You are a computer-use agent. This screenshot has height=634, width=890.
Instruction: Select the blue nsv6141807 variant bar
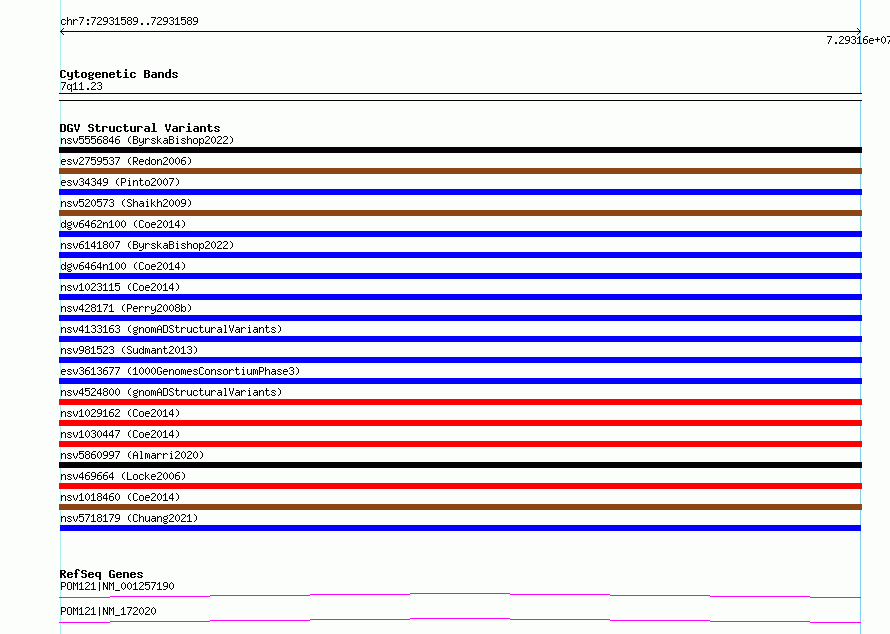tap(460, 255)
